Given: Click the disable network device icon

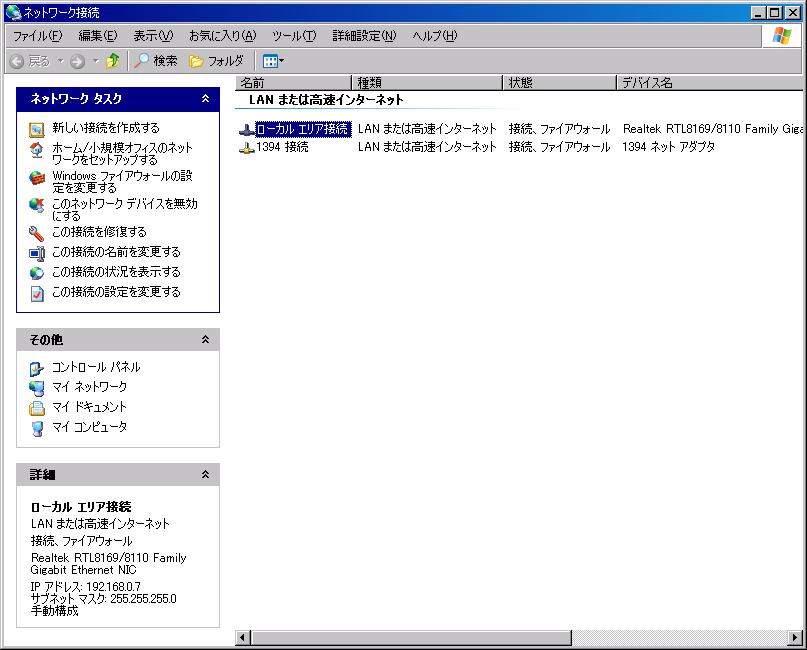Looking at the screenshot, I should pyautogui.click(x=37, y=205).
